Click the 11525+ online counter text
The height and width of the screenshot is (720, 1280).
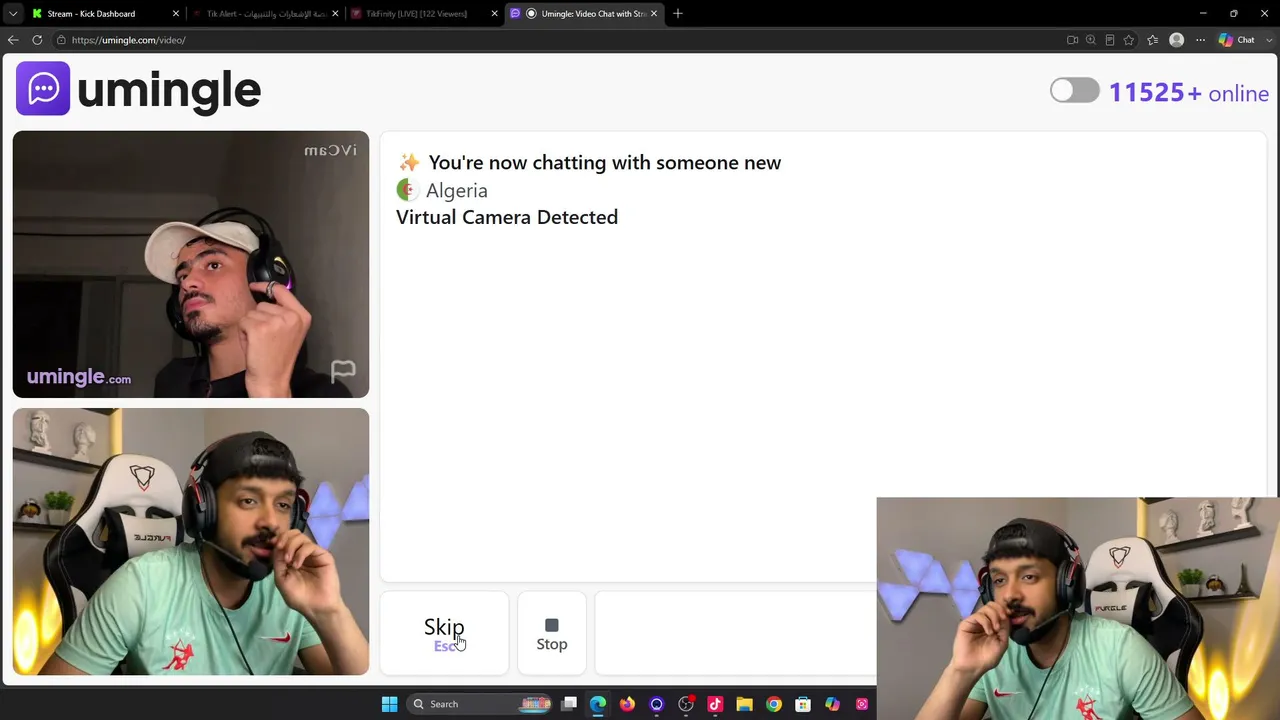[1188, 93]
